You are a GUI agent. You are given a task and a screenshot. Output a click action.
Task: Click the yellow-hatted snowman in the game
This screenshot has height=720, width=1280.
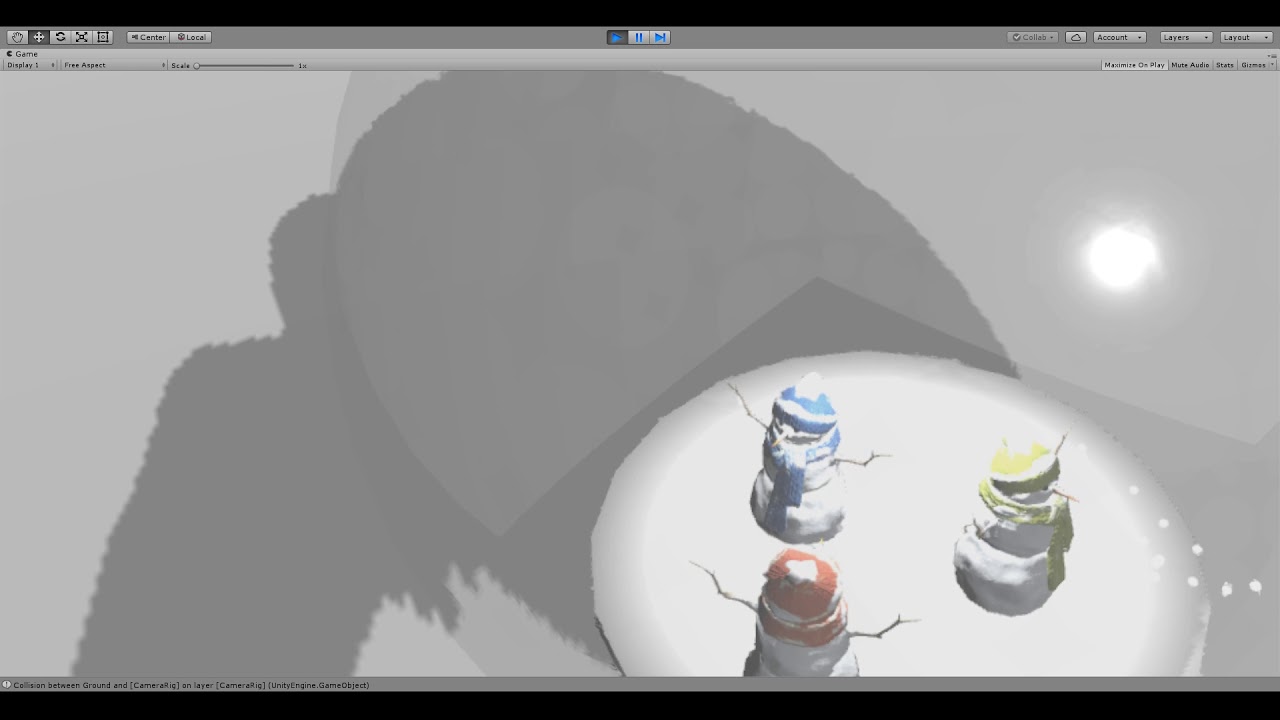pos(1015,525)
